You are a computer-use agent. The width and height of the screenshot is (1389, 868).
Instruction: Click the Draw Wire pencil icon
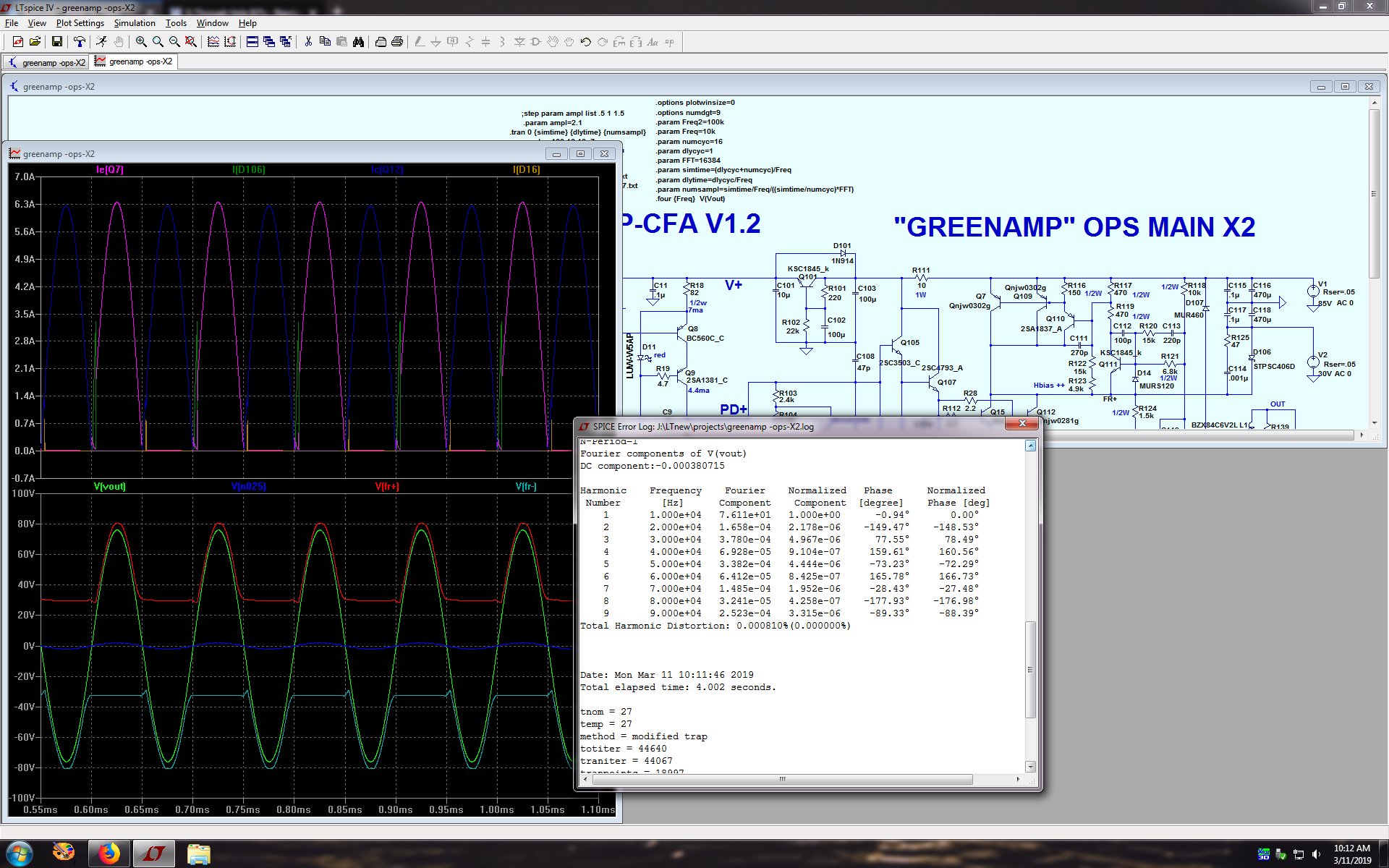(x=419, y=42)
